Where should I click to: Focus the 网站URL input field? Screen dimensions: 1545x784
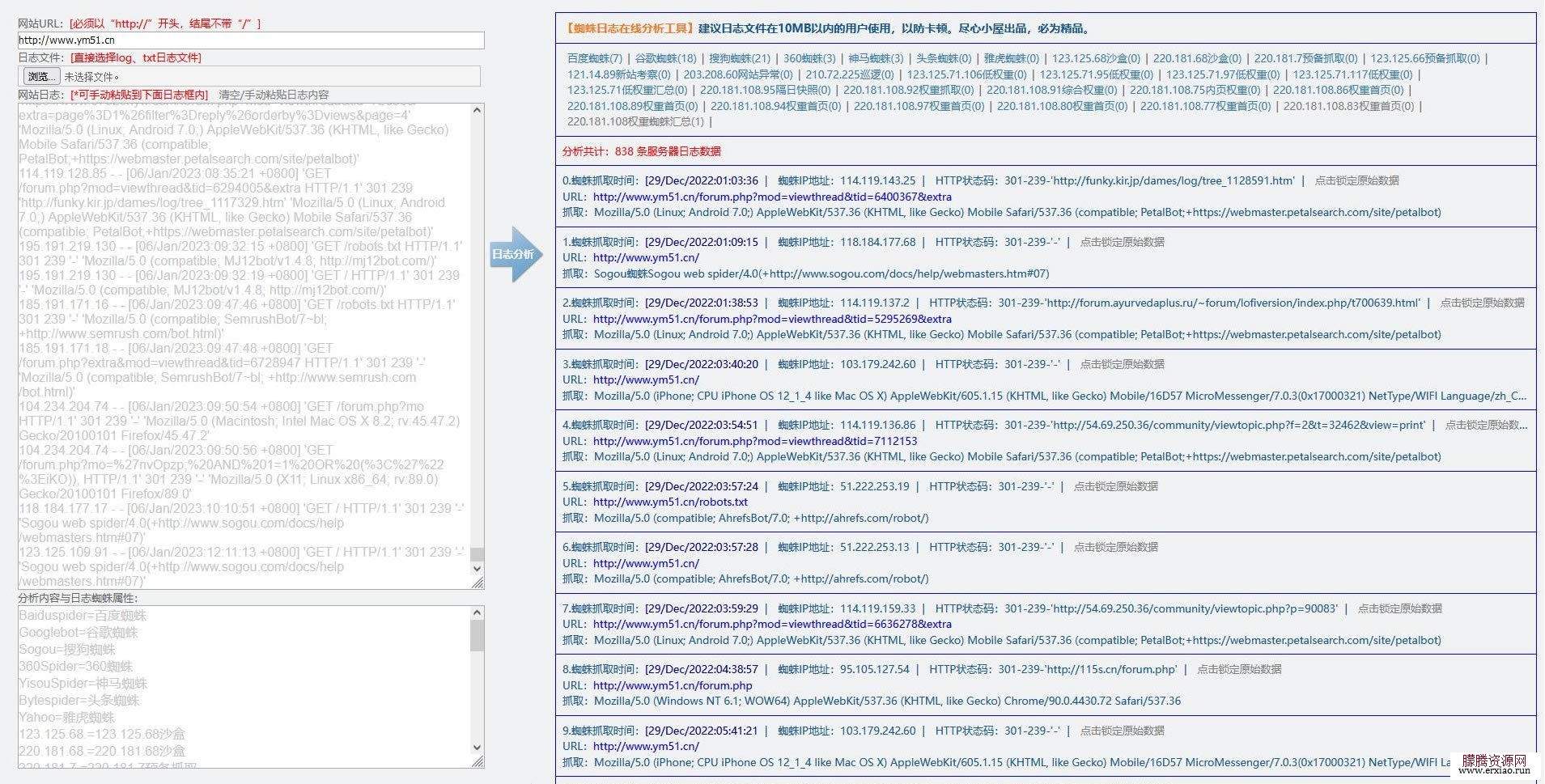click(251, 40)
